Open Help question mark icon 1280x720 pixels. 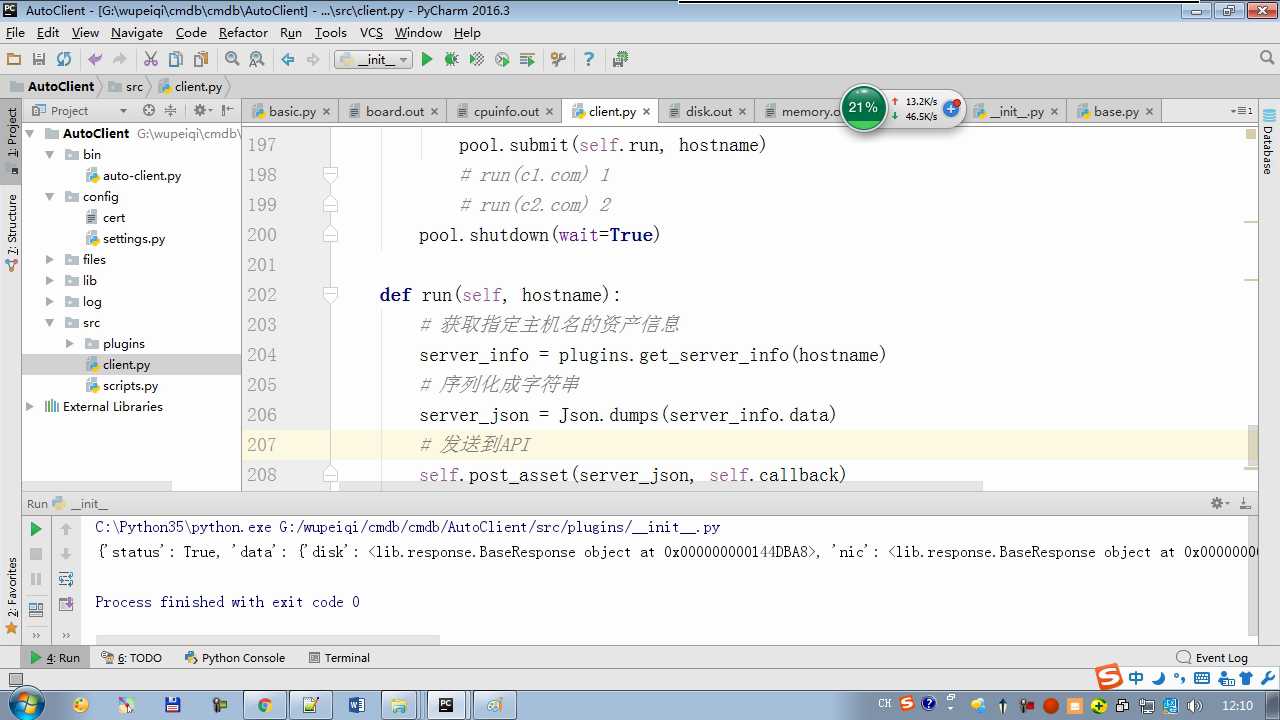coord(589,60)
